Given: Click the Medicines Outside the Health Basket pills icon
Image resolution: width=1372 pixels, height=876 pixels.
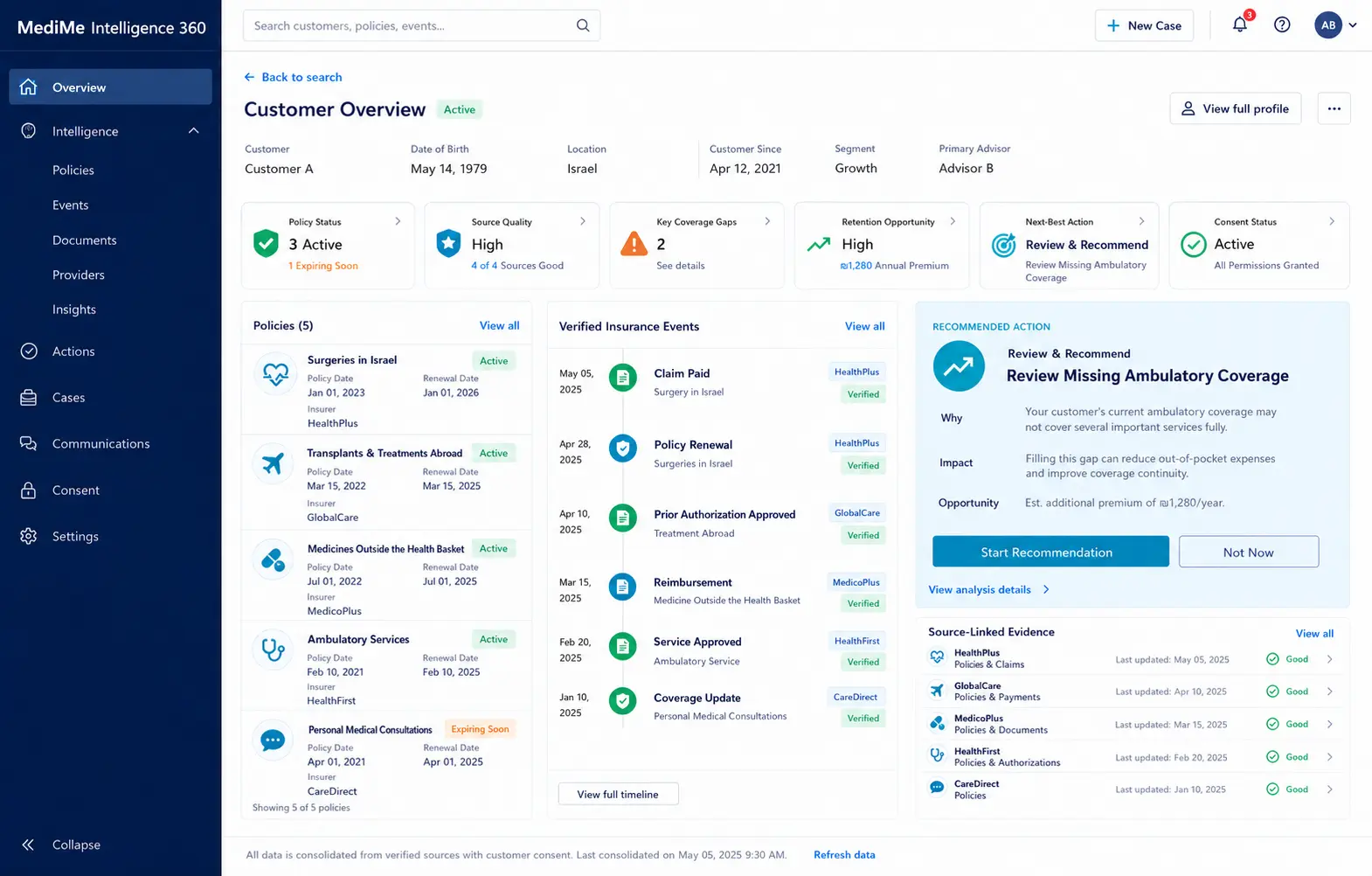Looking at the screenshot, I should 274,560.
